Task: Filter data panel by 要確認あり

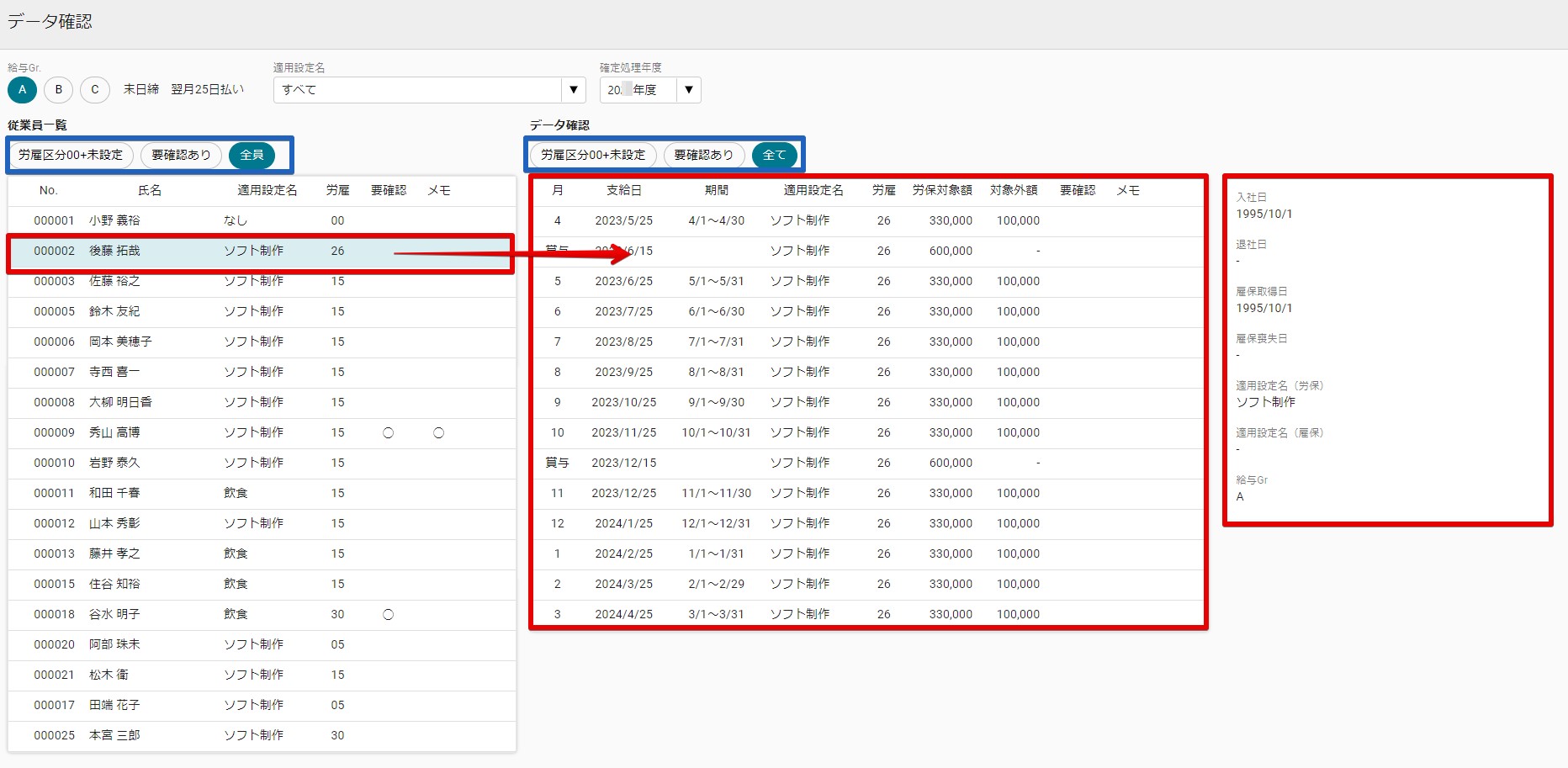Action: 704,155
